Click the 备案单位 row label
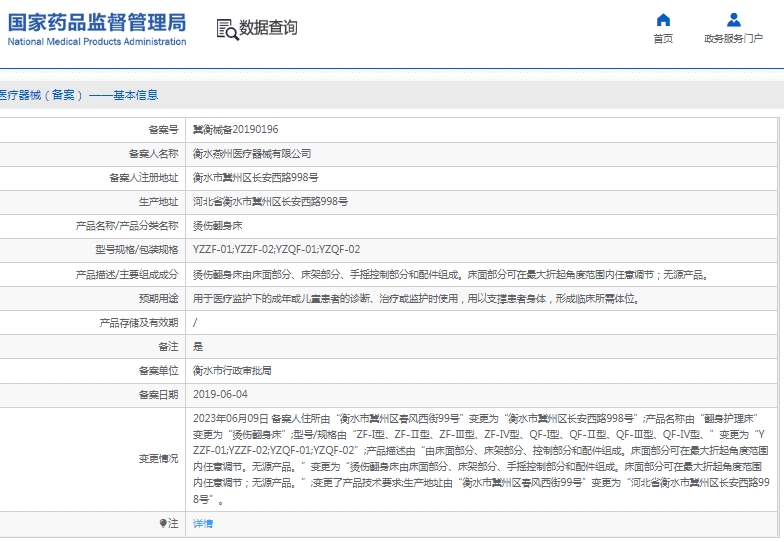 158,370
